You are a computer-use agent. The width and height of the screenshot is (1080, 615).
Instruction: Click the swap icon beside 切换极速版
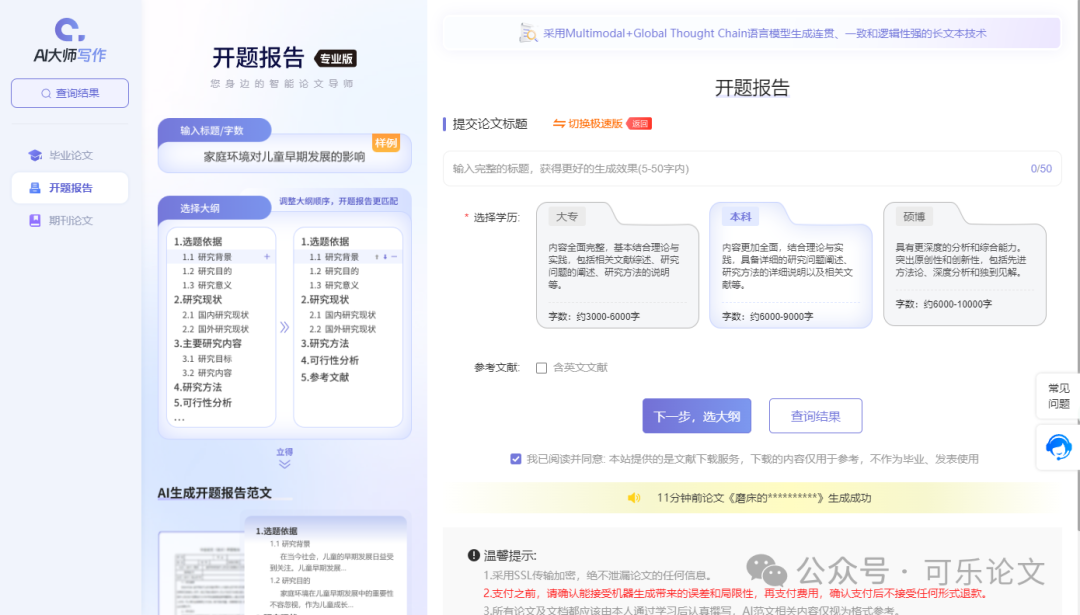coord(559,124)
